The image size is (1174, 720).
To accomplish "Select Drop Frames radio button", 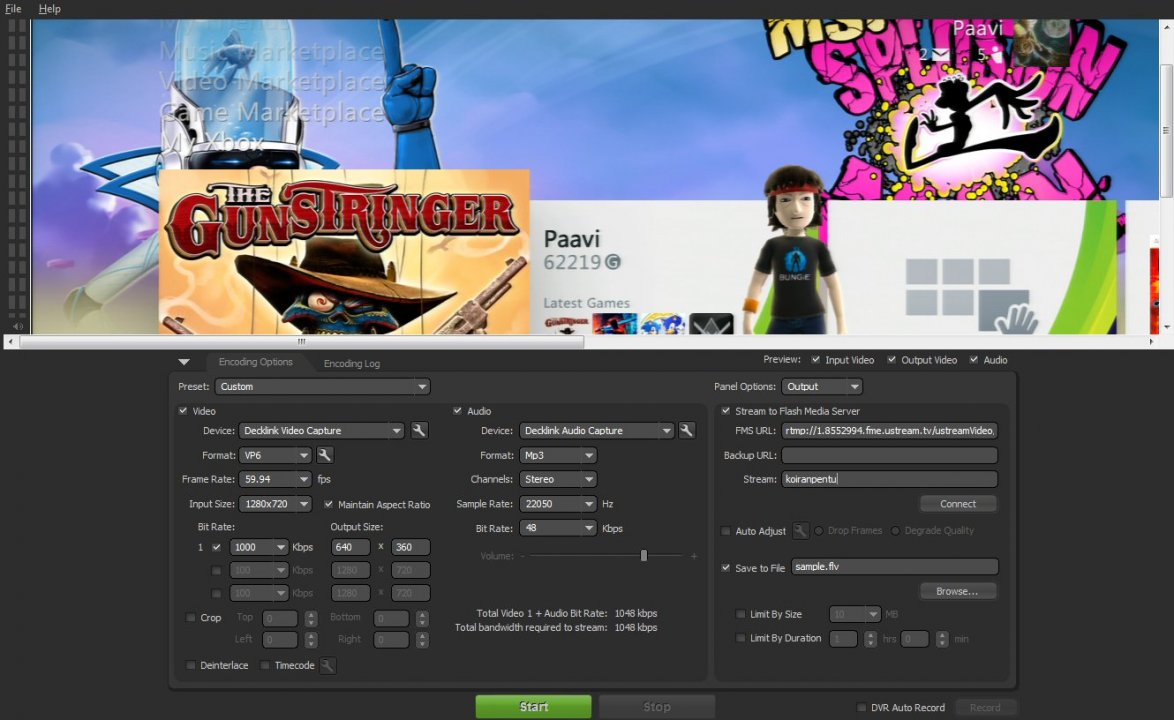I will (x=819, y=531).
